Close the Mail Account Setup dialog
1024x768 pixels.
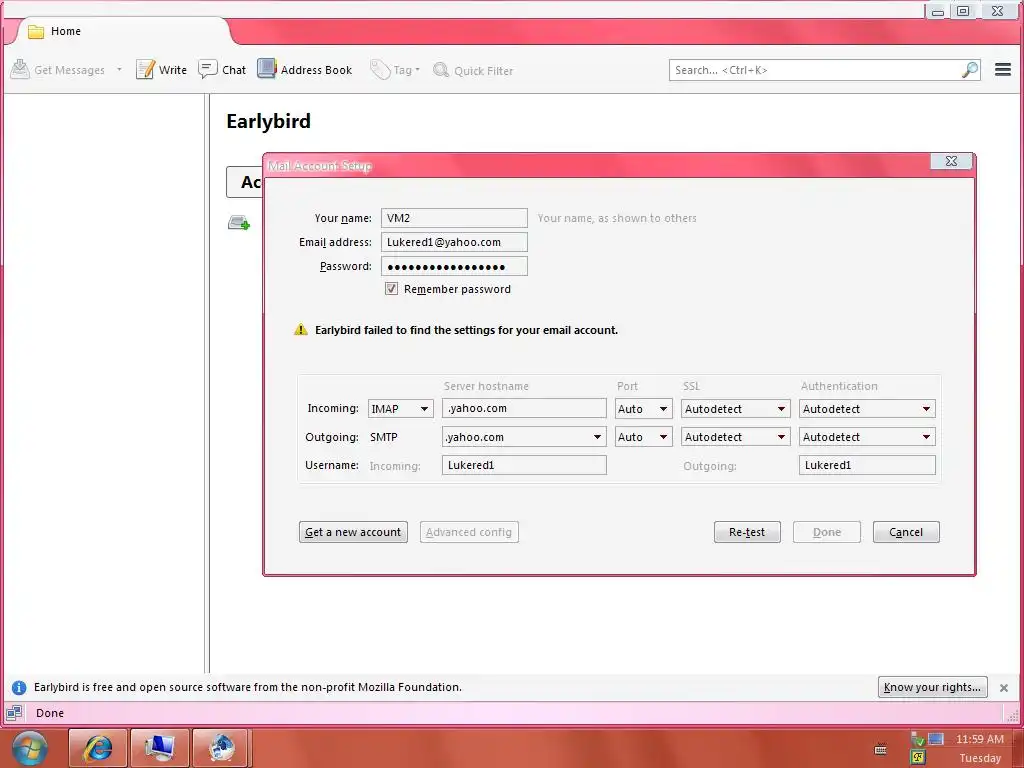click(952, 161)
